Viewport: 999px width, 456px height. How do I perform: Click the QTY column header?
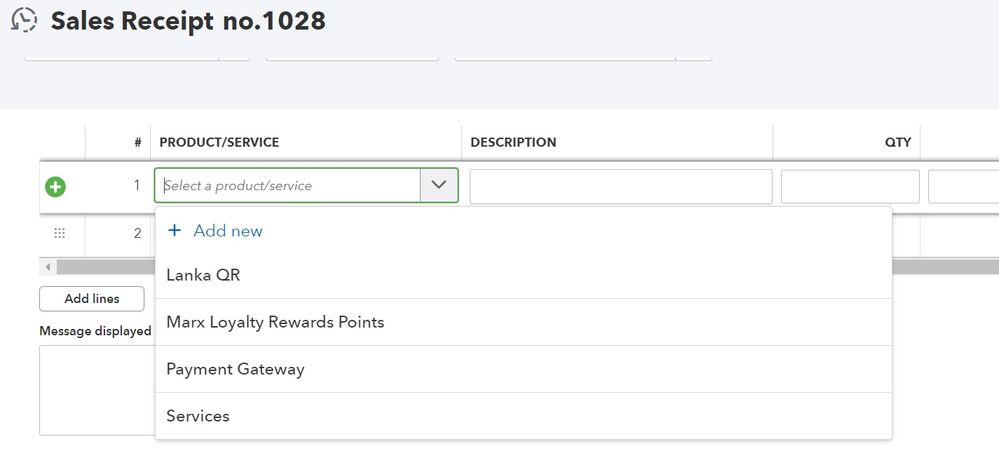pos(897,143)
